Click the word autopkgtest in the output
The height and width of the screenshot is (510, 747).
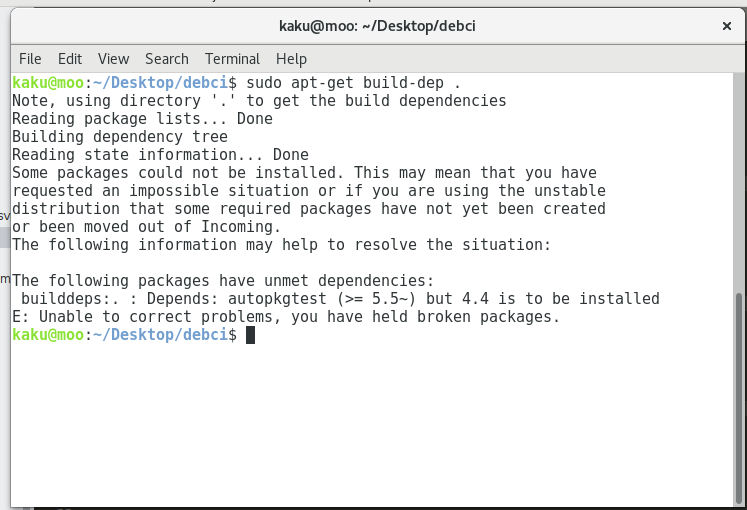[x=277, y=299]
